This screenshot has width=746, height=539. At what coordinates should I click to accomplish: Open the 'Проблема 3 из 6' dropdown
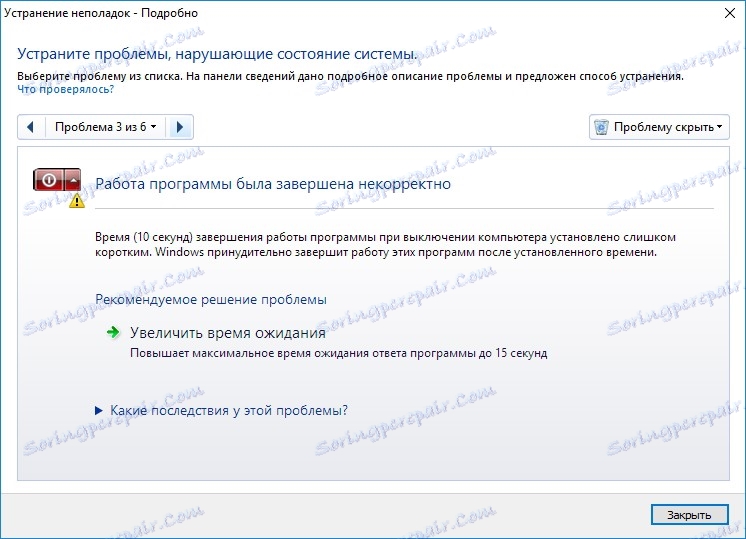pyautogui.click(x=106, y=127)
